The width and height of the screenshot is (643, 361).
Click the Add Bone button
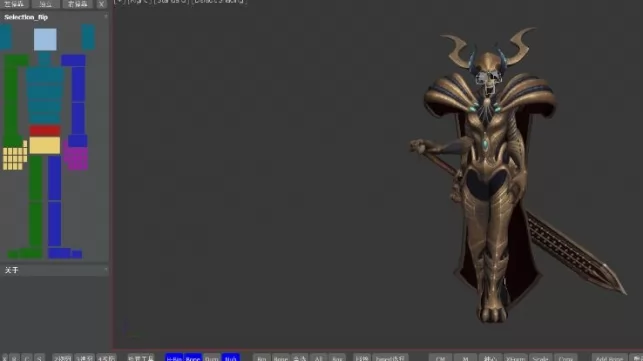coord(609,358)
